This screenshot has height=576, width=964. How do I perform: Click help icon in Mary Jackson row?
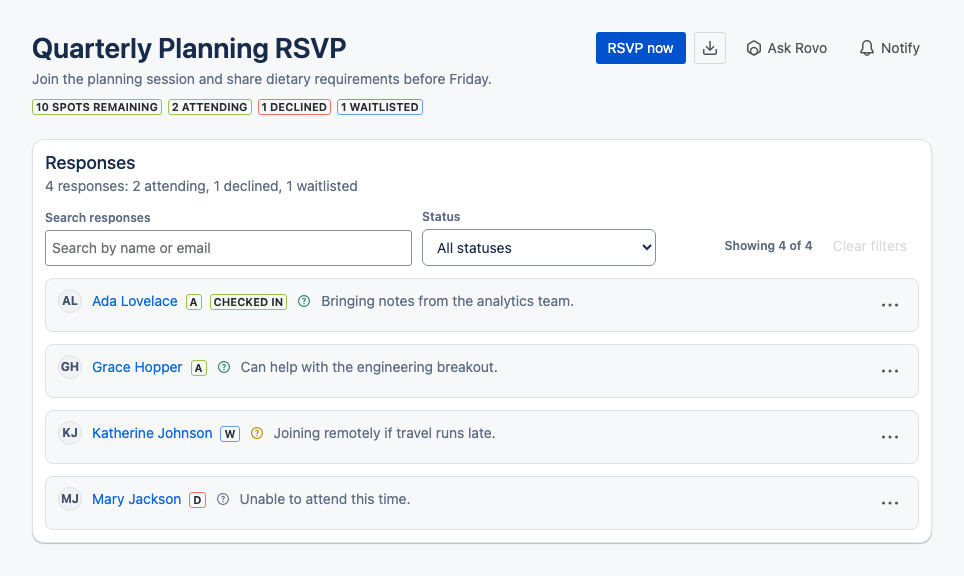pos(223,499)
